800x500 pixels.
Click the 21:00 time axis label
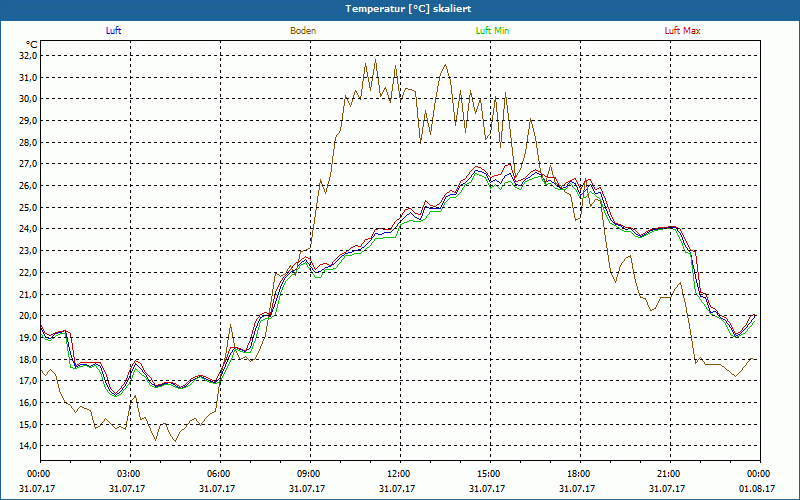coord(667,474)
